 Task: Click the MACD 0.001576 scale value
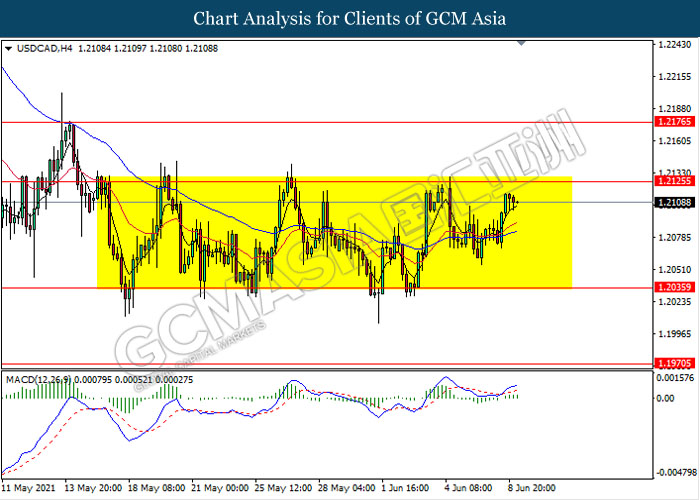coord(676,378)
